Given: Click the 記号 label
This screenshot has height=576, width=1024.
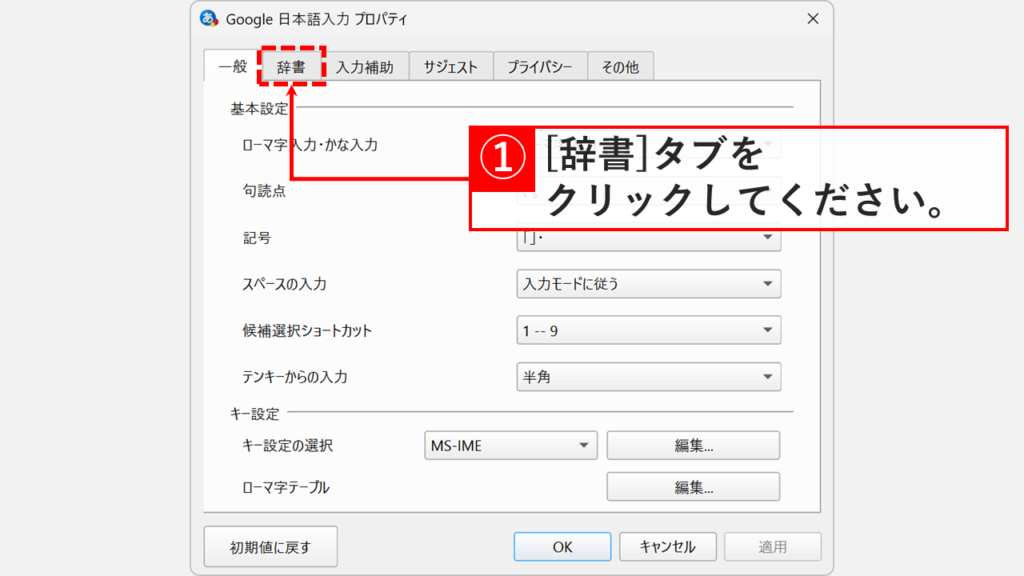Looking at the screenshot, I should click(257, 238).
